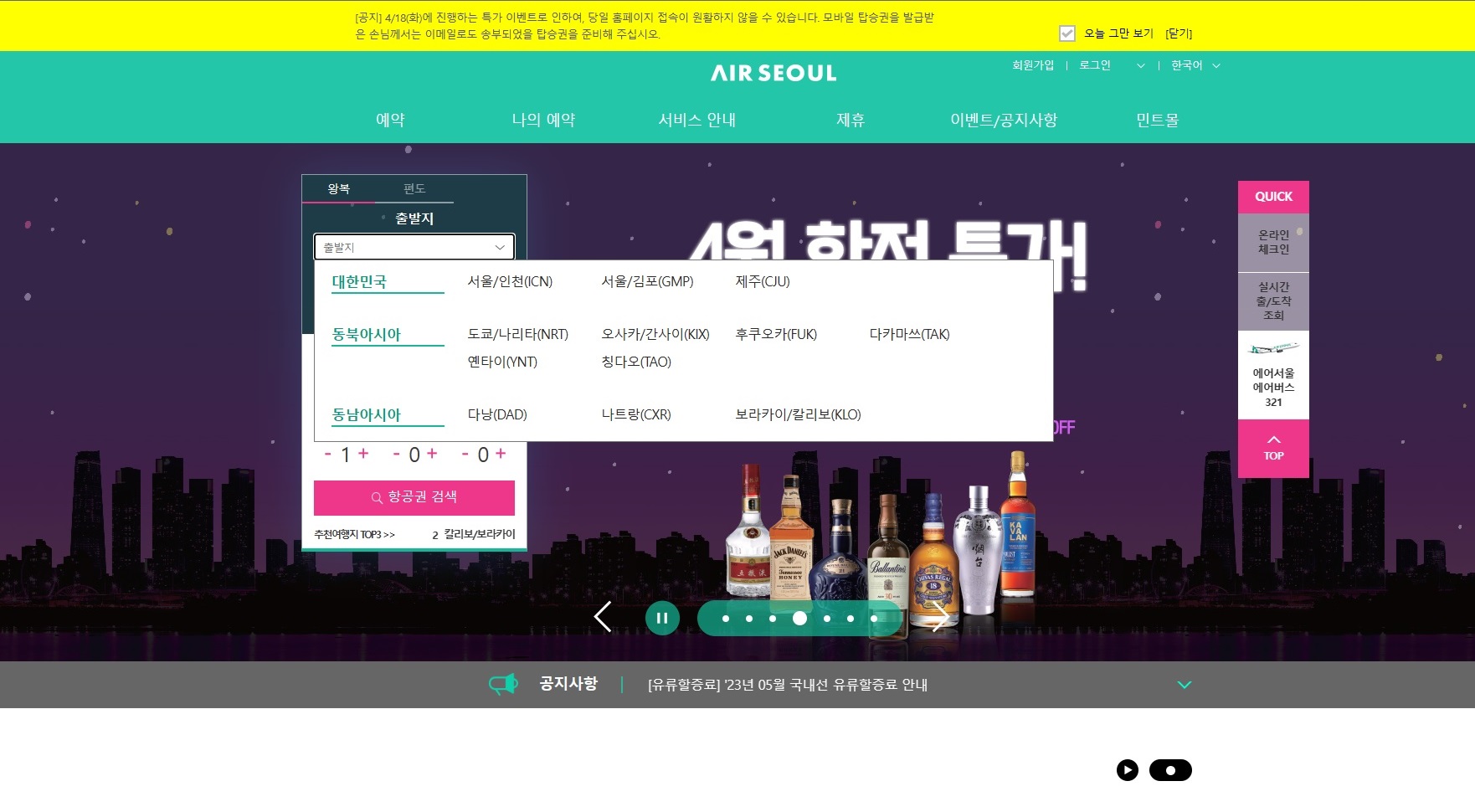Open the 유류할증료 notice headline

point(788,685)
